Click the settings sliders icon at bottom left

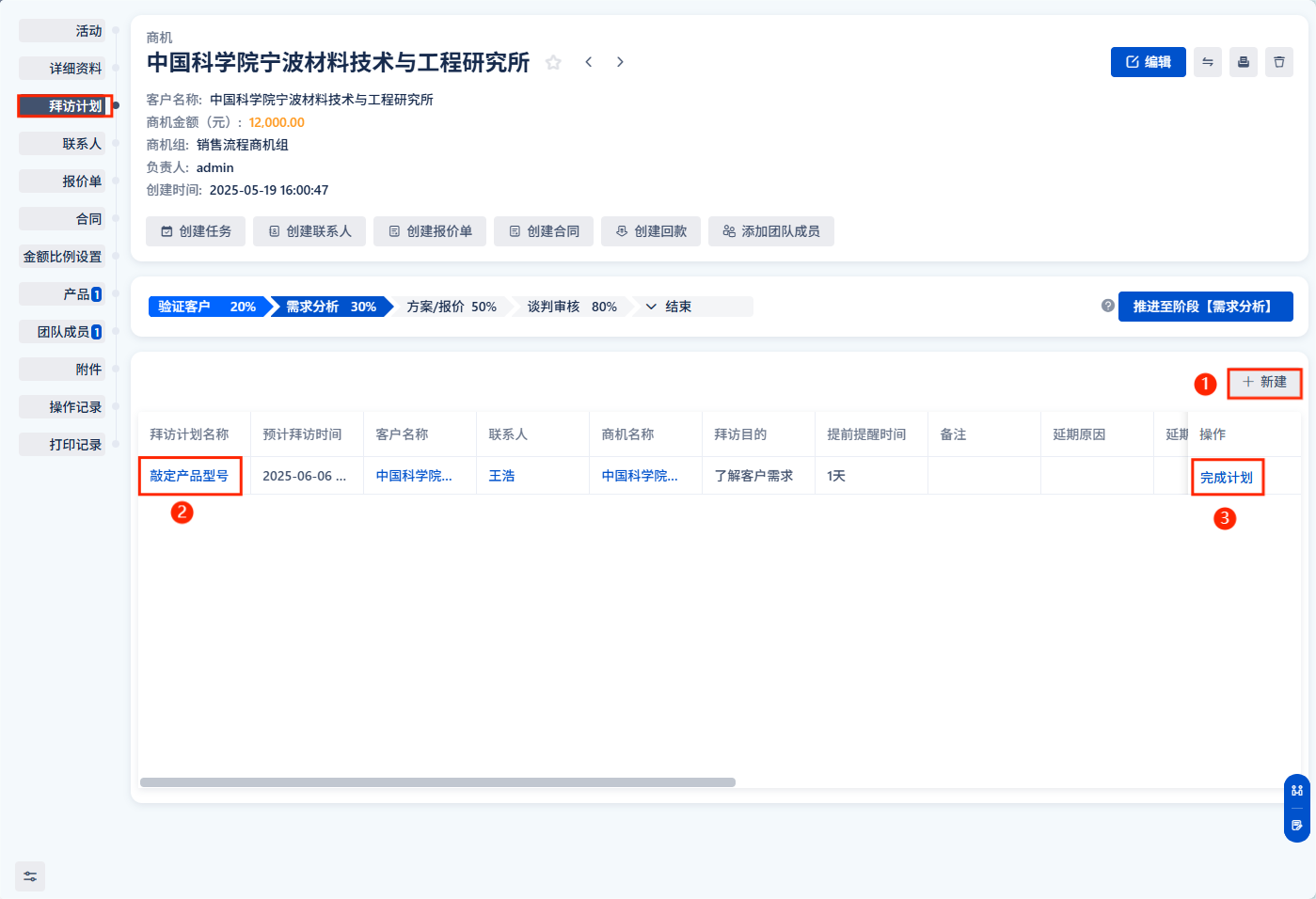click(30, 876)
